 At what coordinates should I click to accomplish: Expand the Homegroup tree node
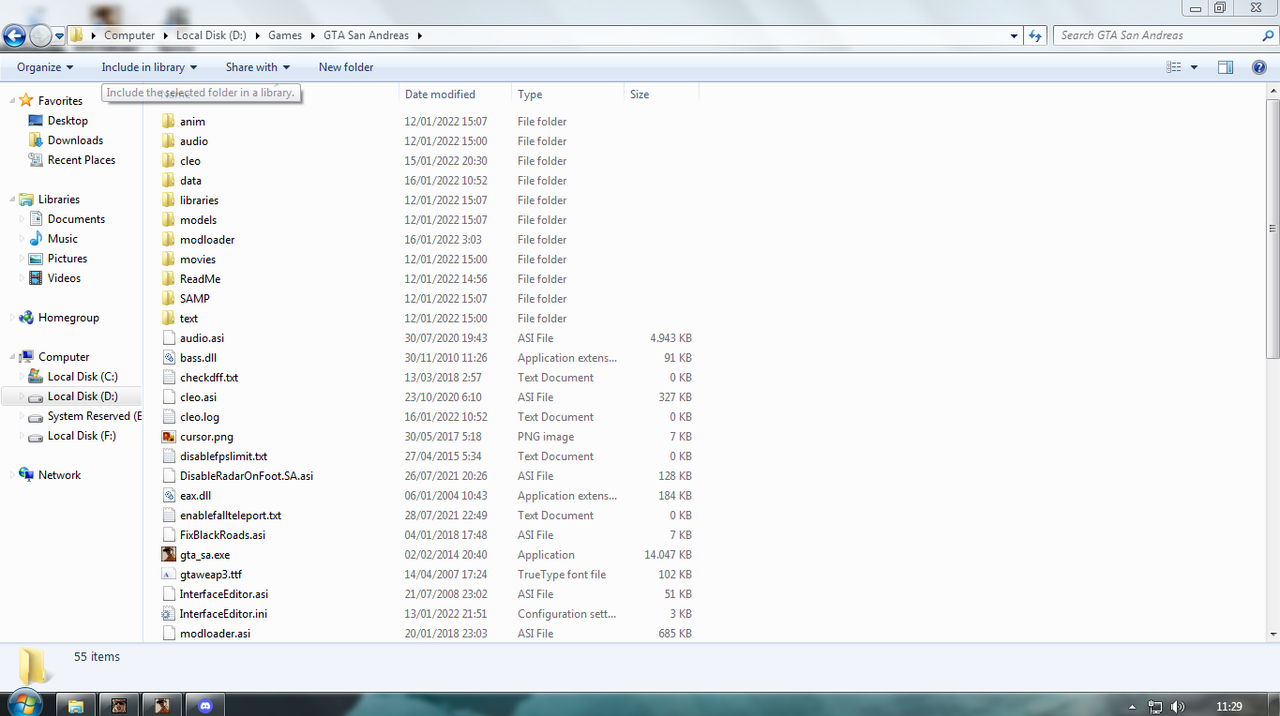[x=12, y=317]
